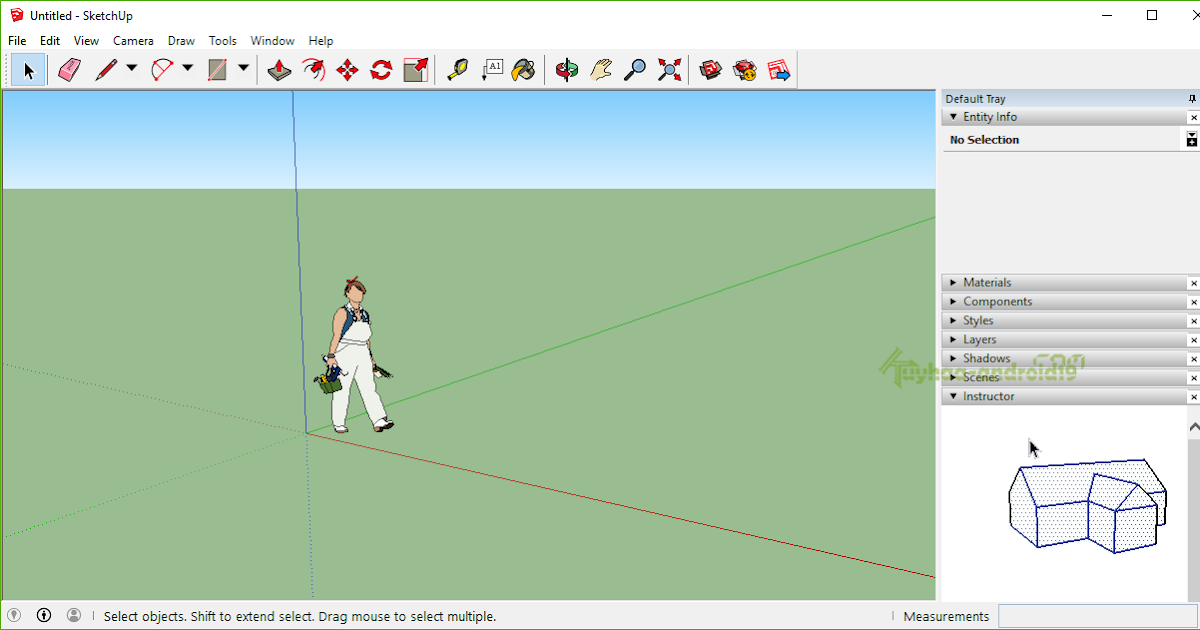Choose the Offset tool
This screenshot has width=1200, height=630.
point(313,70)
